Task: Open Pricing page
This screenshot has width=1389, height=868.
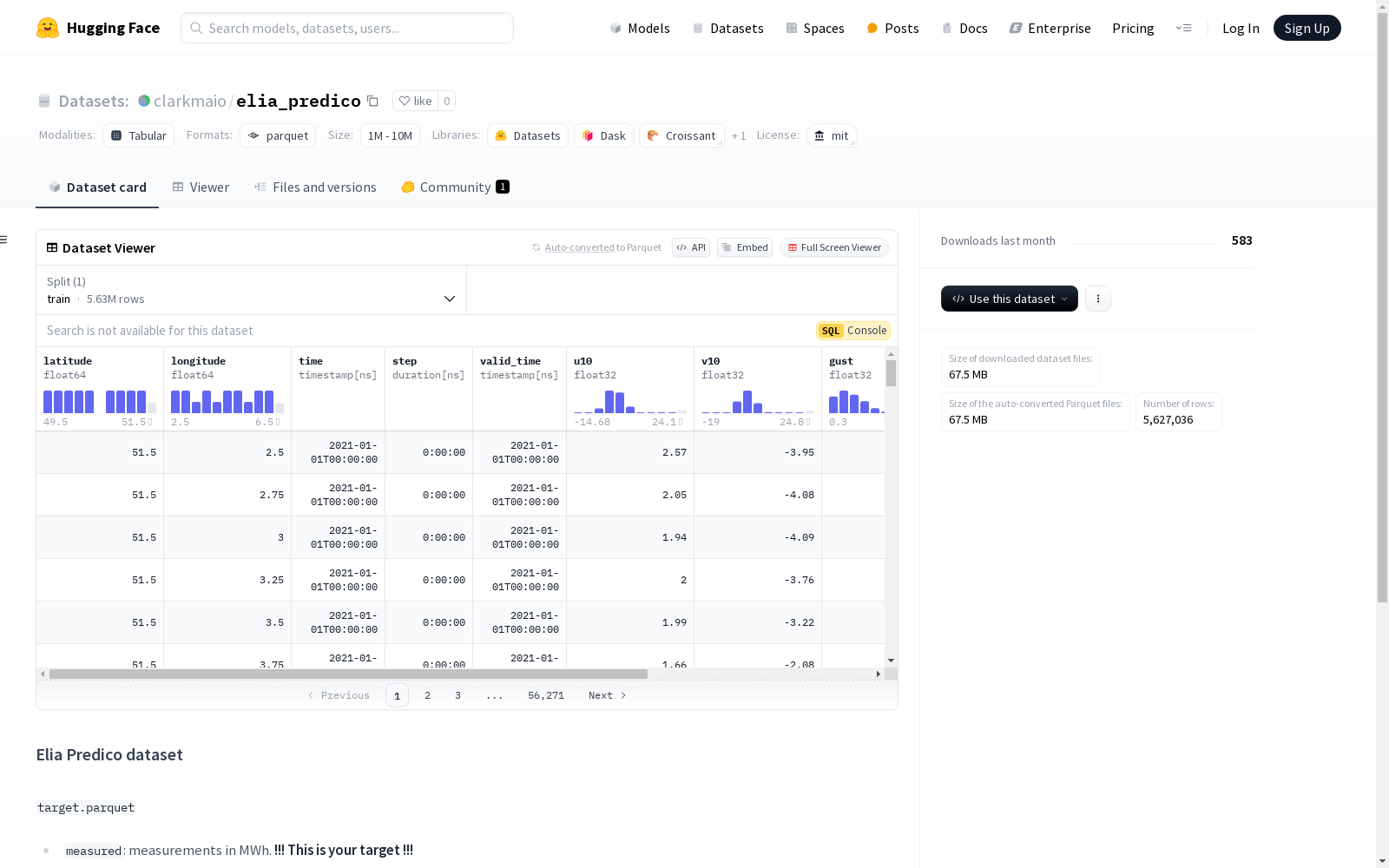Action: pos(1133,28)
